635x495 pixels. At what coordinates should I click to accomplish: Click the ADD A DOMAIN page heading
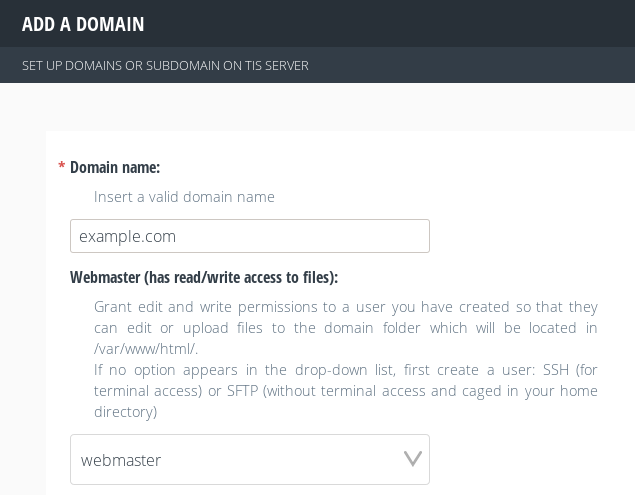83,24
